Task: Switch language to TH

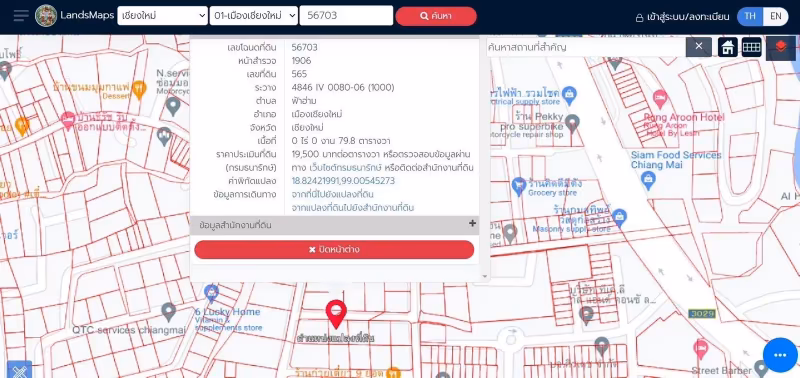Action: coord(750,16)
